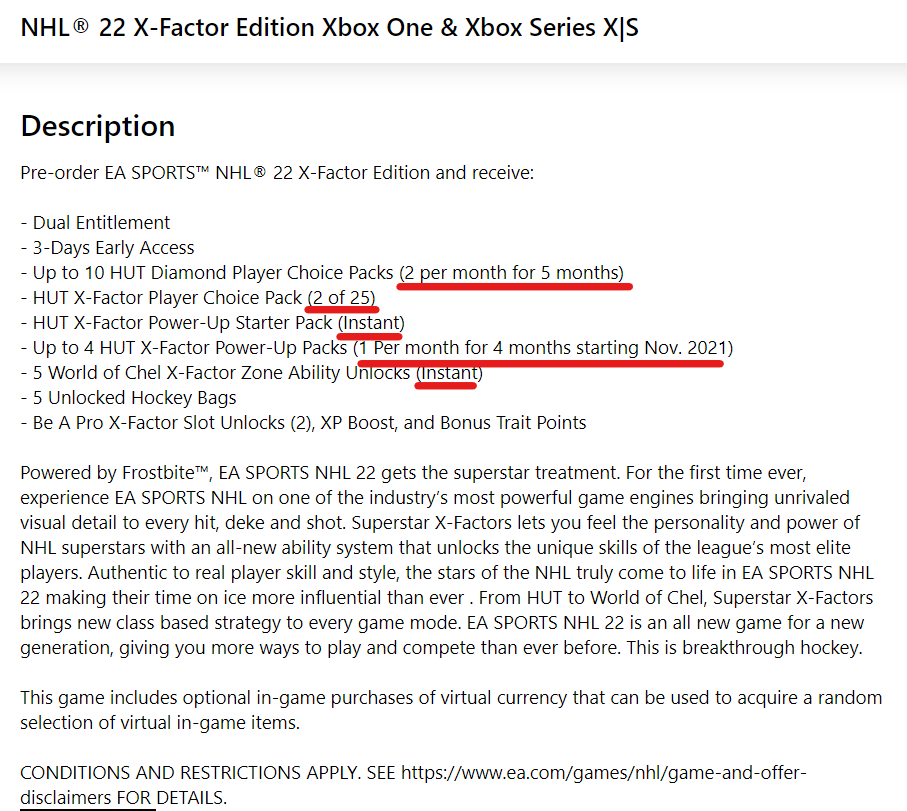The width and height of the screenshot is (907, 811).
Task: Click the Description heading
Action: 98,126
